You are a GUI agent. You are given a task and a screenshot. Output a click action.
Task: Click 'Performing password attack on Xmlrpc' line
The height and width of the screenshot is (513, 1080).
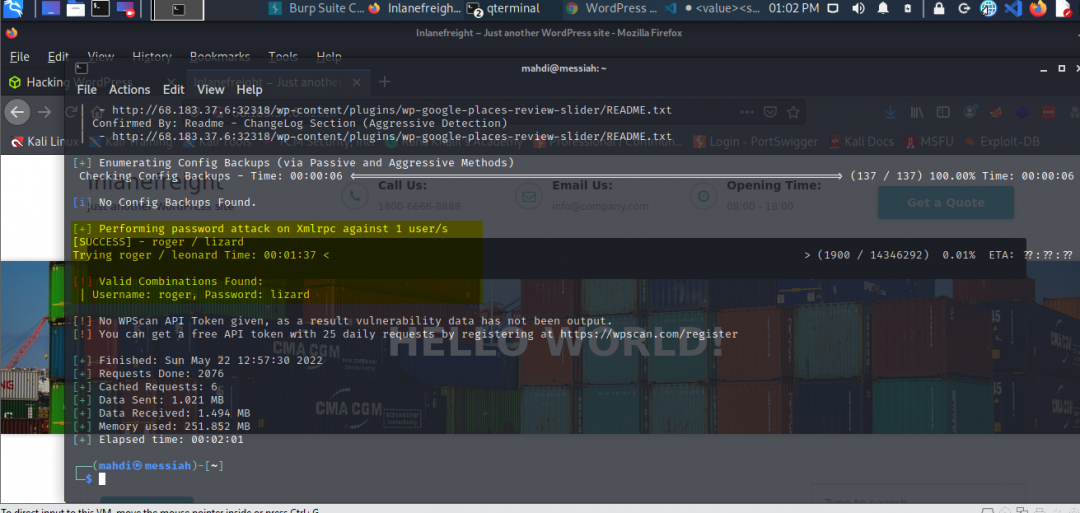[260, 229]
